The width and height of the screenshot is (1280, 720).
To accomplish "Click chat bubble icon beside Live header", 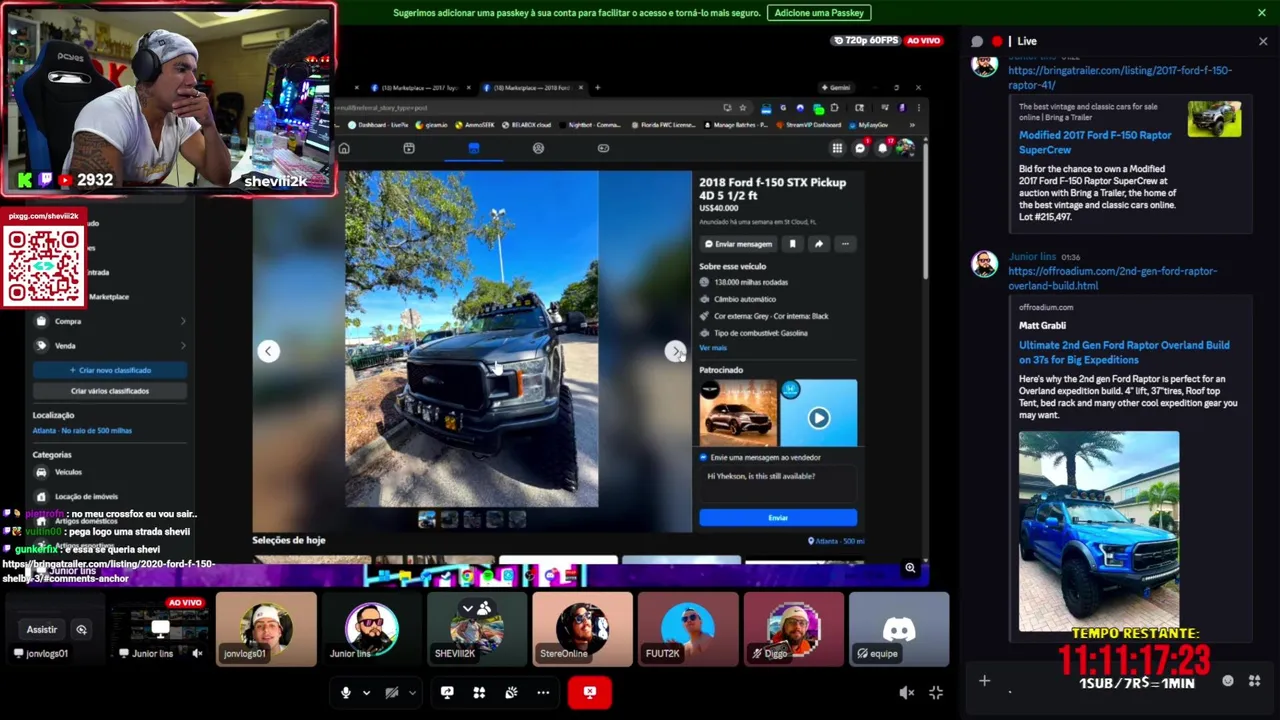I will tap(977, 41).
